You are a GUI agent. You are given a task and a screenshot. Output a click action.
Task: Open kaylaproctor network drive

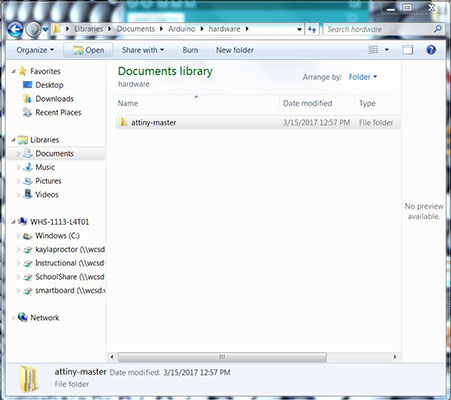(70, 249)
